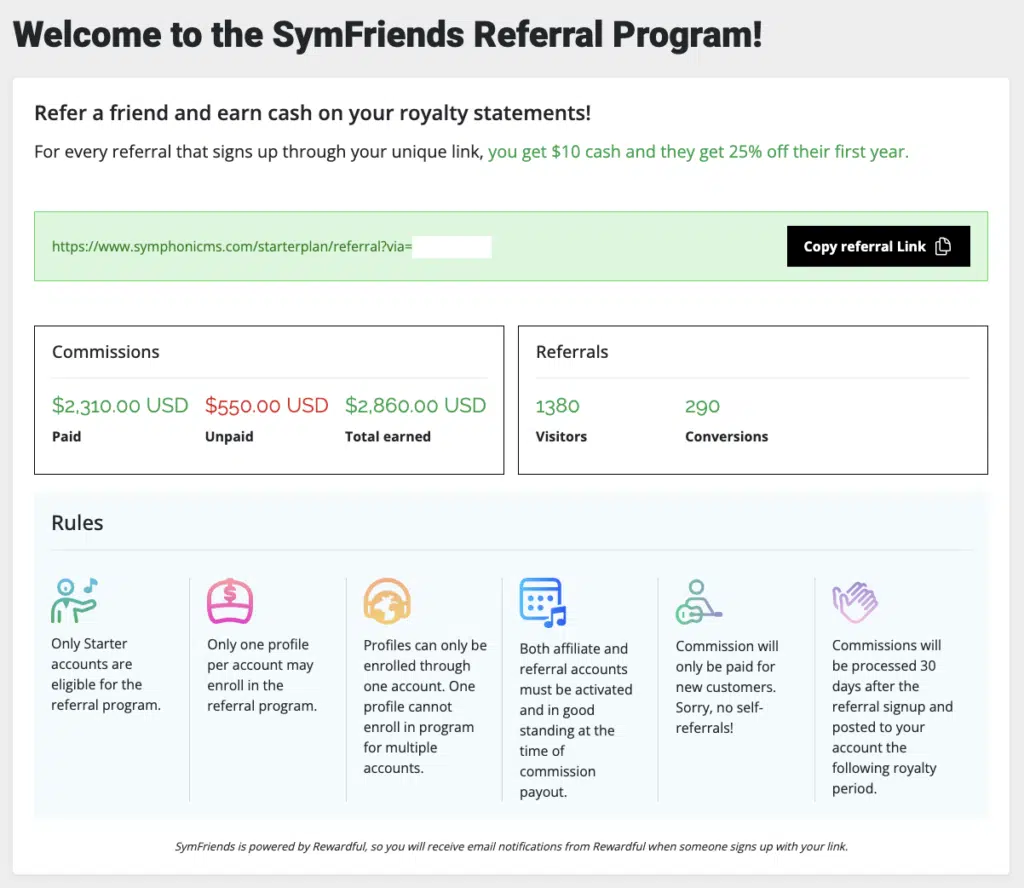Click the 290 Conversions statistic
Screen dimensions: 1024x888
click(702, 406)
